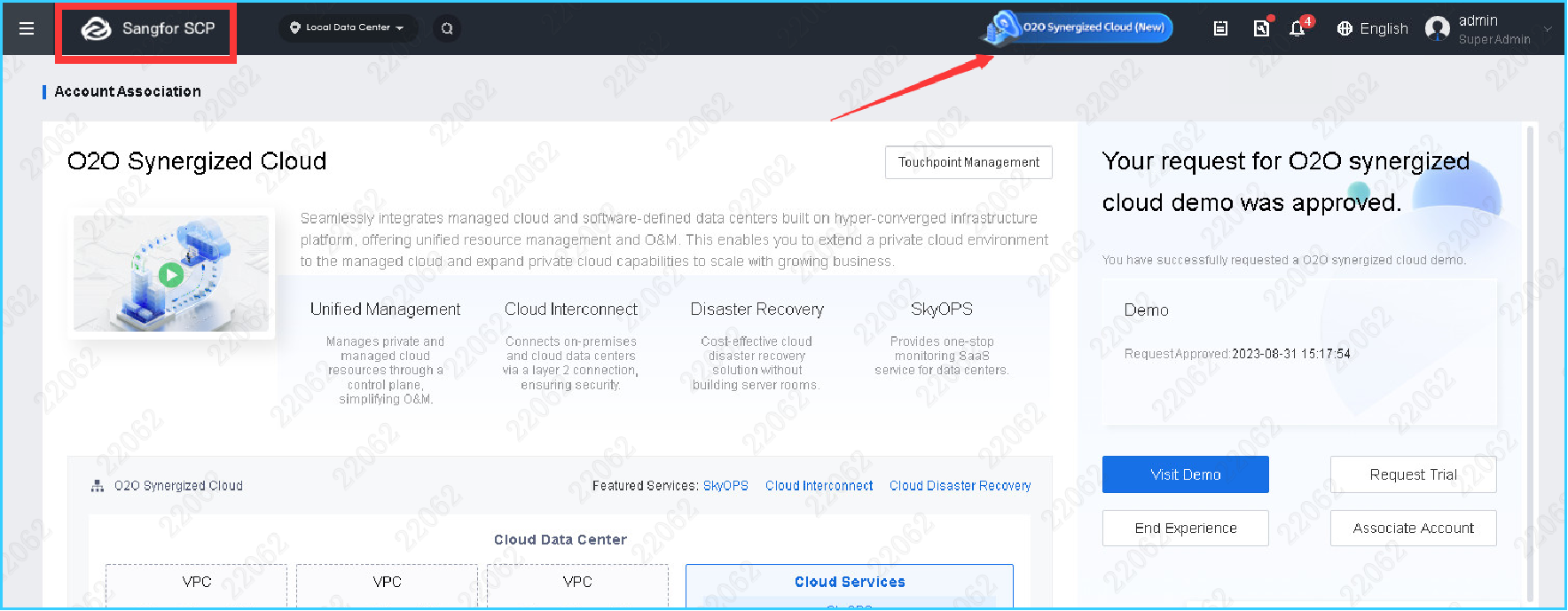Click the Sangfor SCP logo
The height and width of the screenshot is (611, 1568).
click(147, 28)
